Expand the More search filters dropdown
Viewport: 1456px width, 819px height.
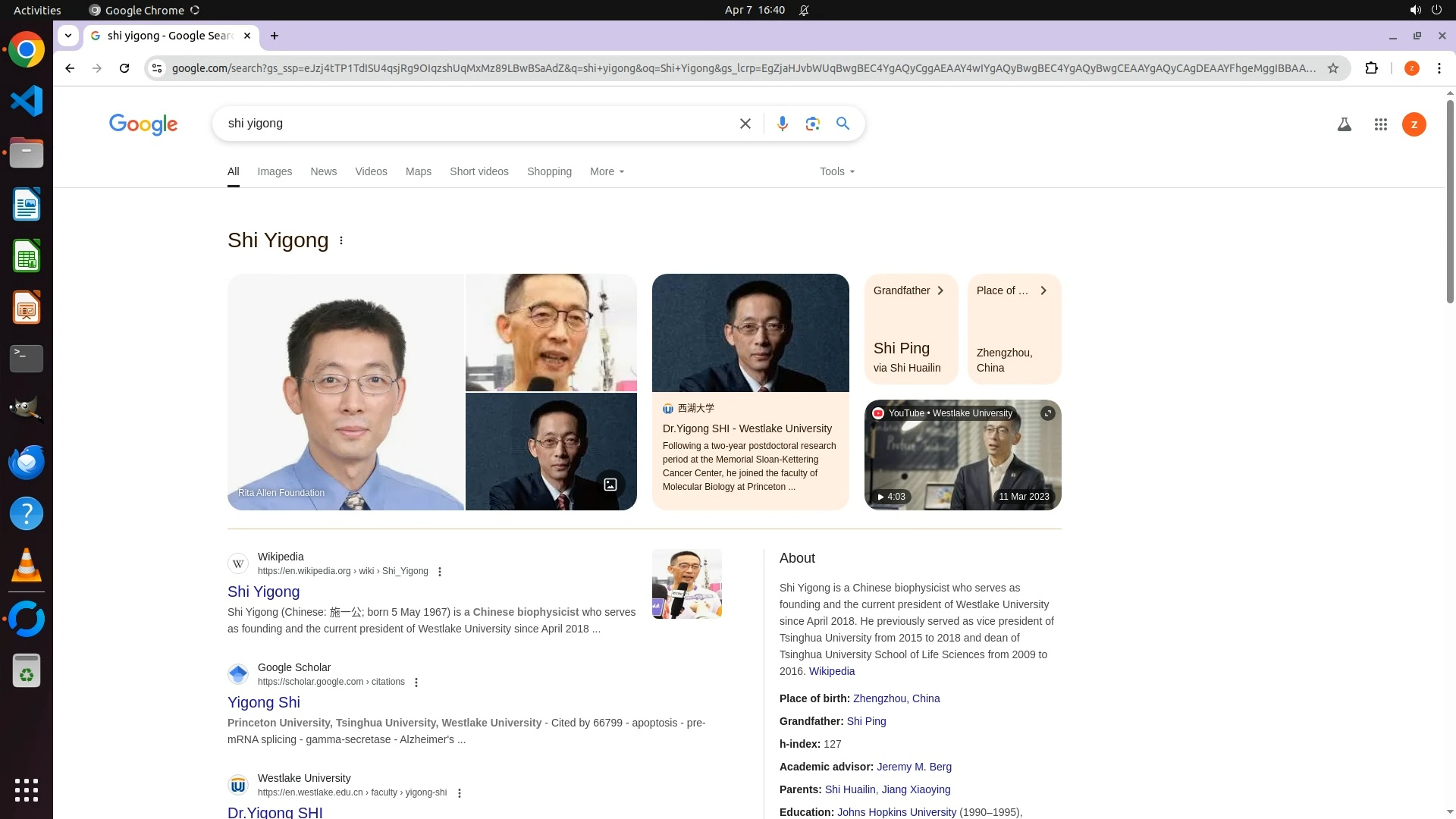(607, 171)
